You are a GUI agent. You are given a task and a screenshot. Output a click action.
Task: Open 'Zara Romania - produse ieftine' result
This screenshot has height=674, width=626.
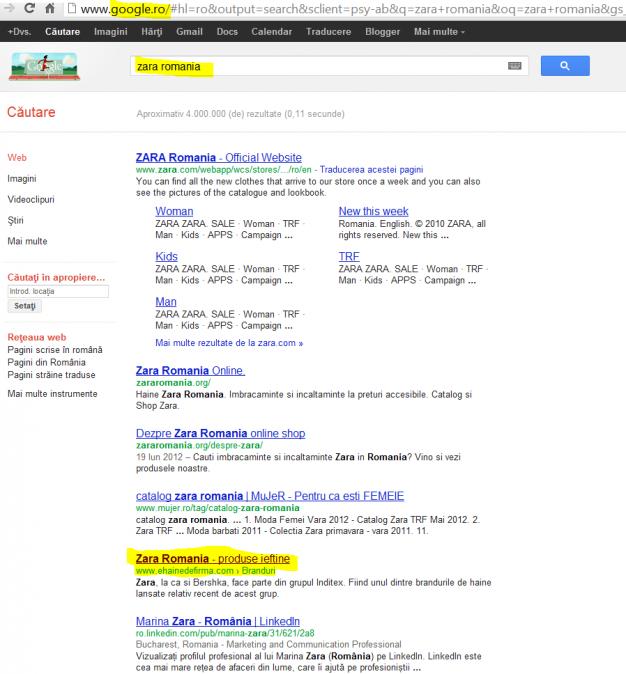coord(213,559)
